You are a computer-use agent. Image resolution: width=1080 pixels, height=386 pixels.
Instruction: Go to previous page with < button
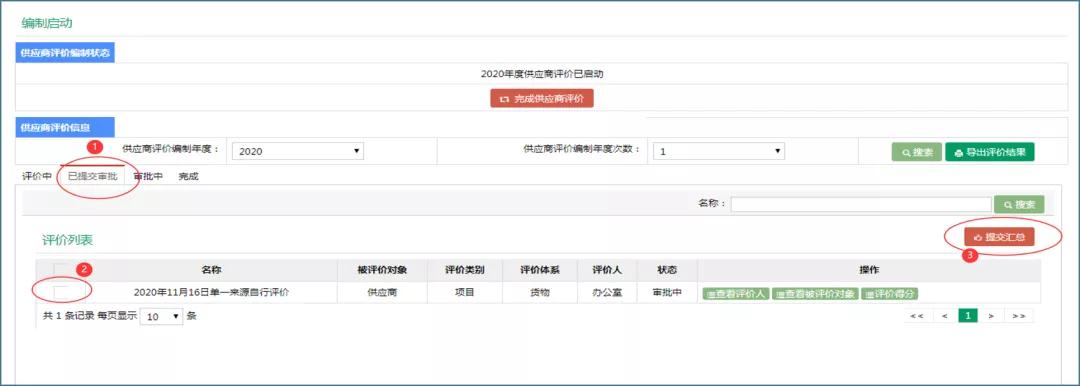pyautogui.click(x=945, y=316)
